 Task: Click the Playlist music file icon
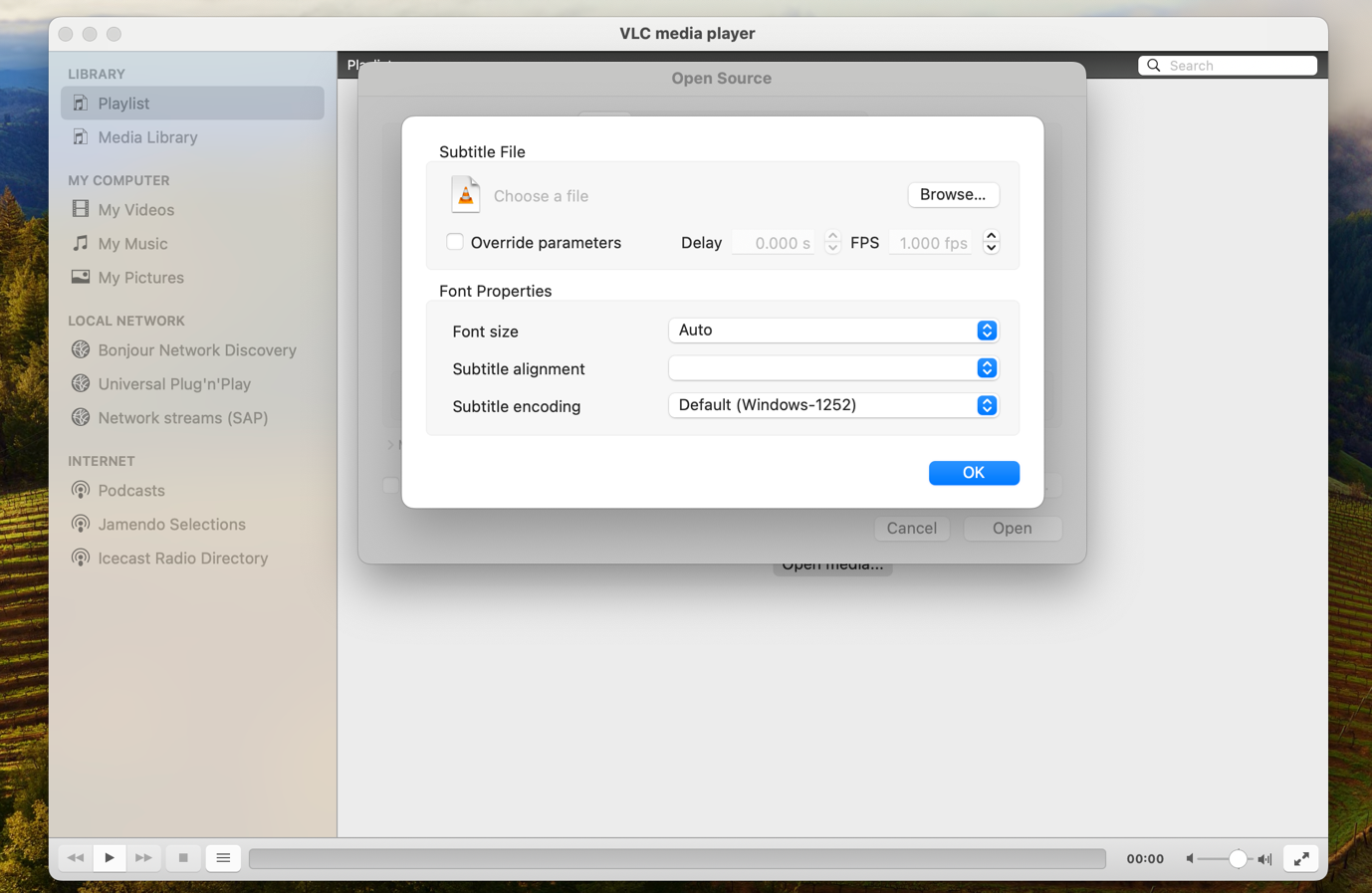click(x=81, y=104)
